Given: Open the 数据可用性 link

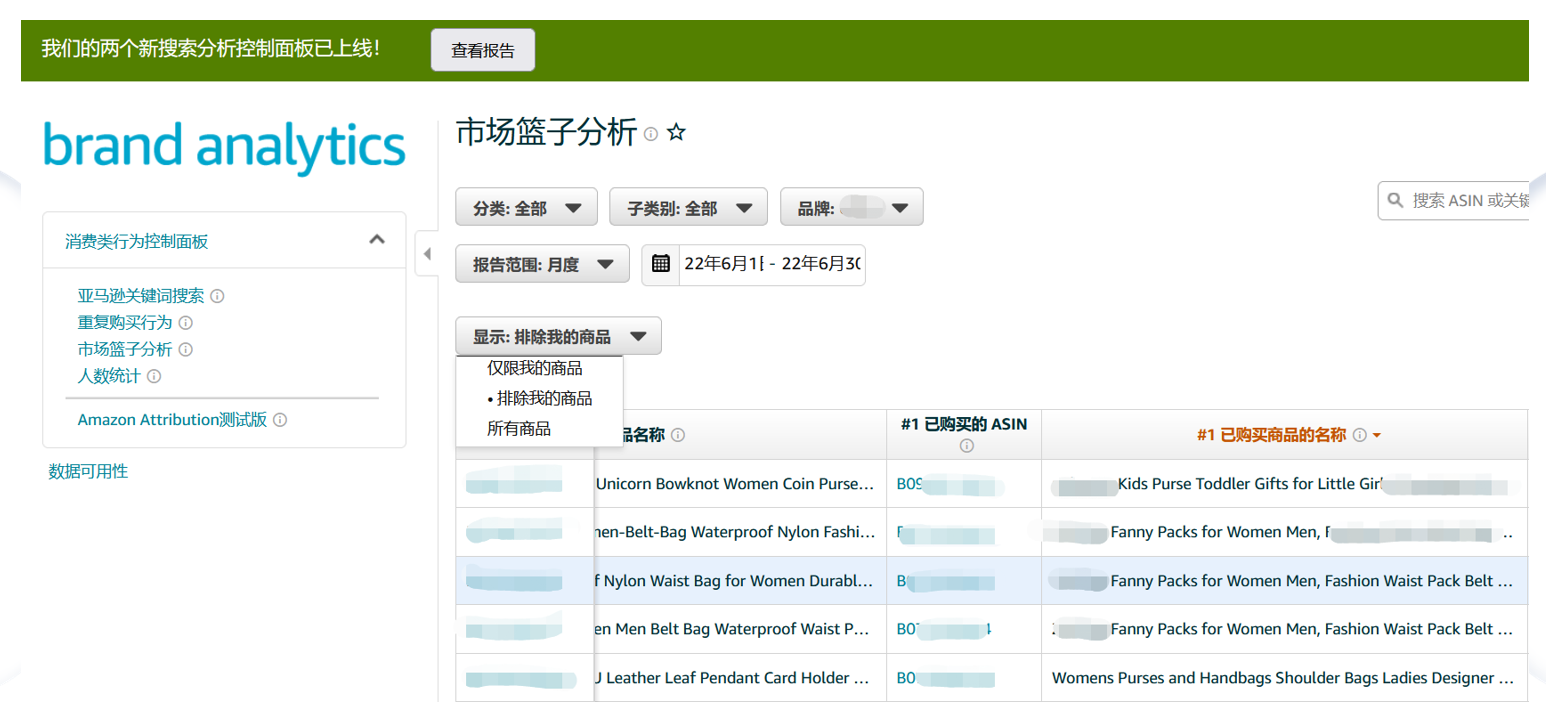Looking at the screenshot, I should 88,471.
